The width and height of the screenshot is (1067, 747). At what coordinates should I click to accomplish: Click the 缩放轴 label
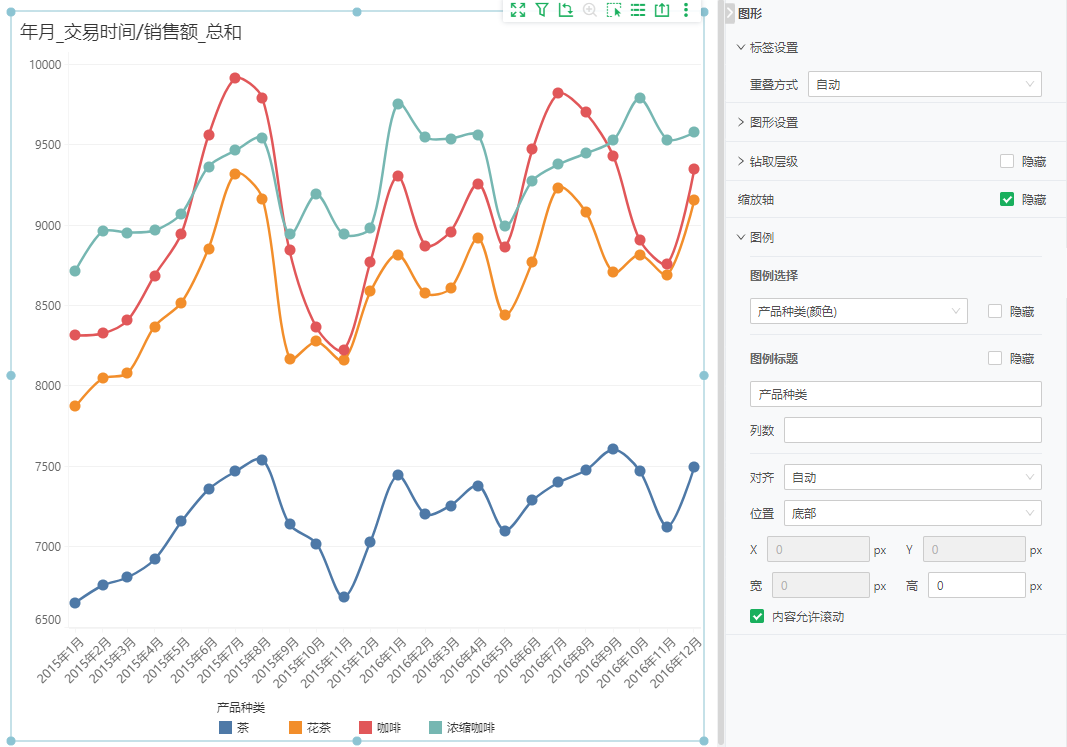755,199
